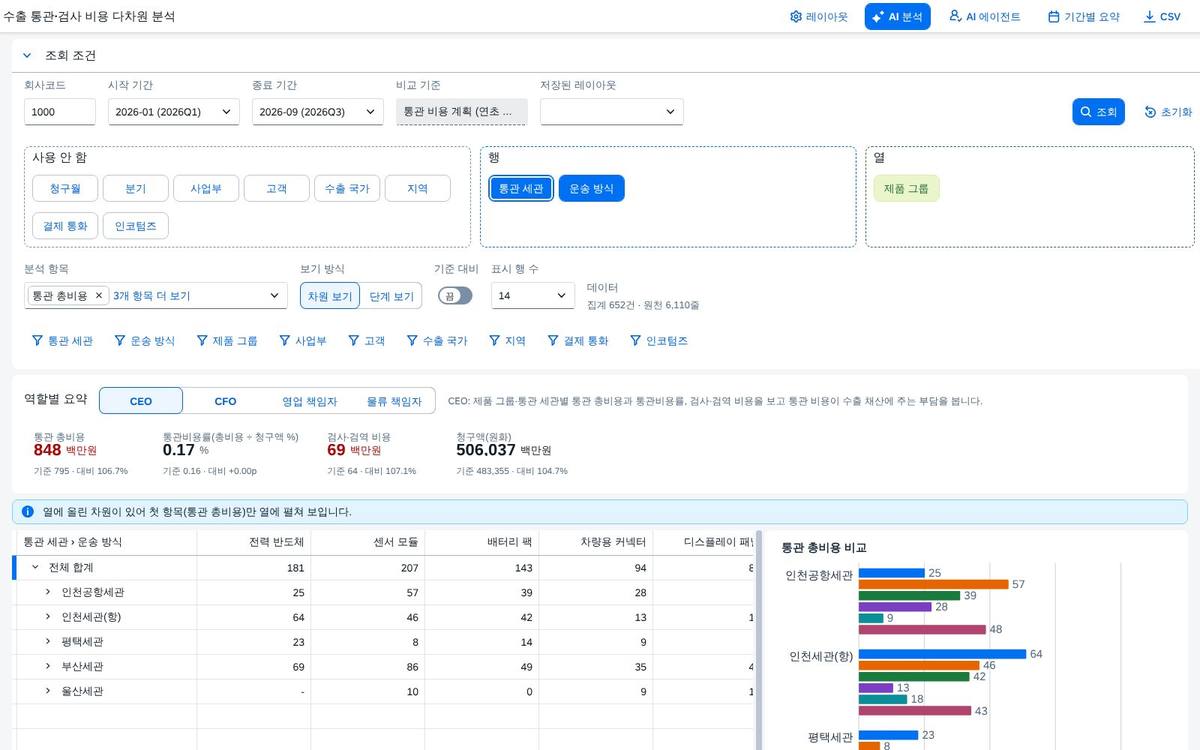Click the 차량용 커넥터 column header
The image size is (1200, 750).
(597, 542)
